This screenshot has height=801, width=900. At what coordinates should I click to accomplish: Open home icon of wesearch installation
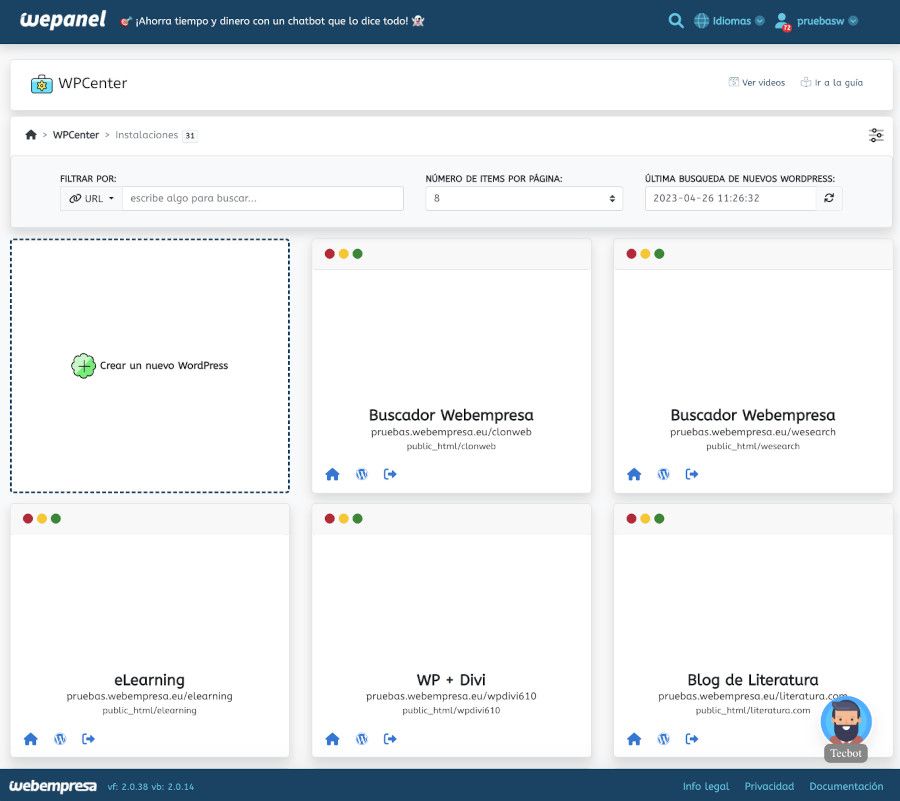click(x=634, y=474)
